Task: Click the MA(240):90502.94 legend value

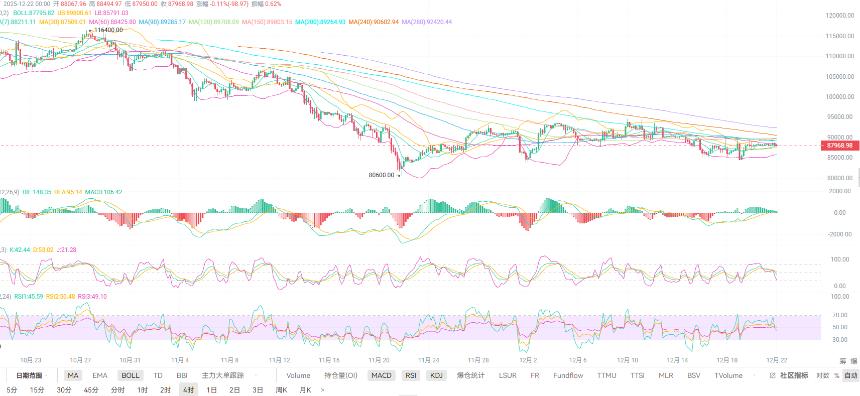Action: [373, 22]
